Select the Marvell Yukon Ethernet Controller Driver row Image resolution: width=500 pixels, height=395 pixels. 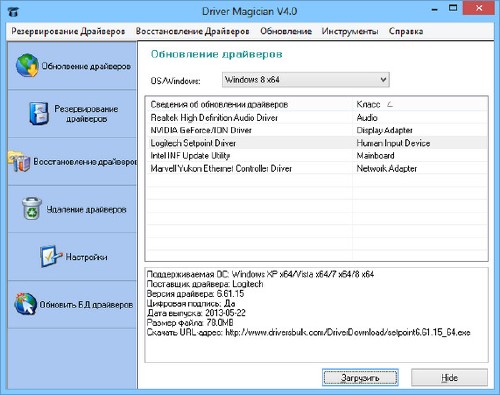[x=317, y=168]
